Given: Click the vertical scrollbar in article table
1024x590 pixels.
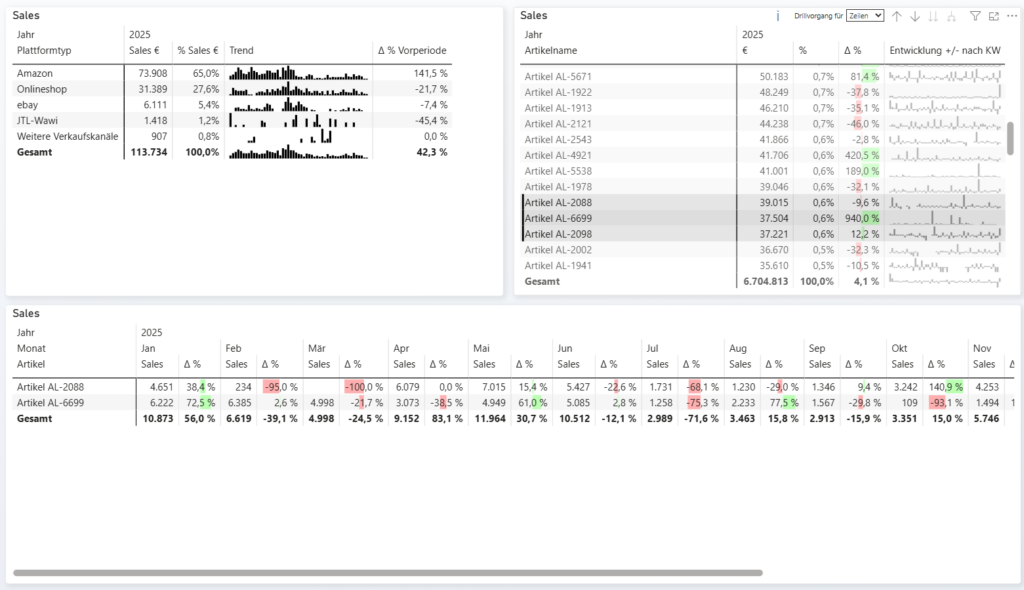Looking at the screenshot, I should coord(1010,138).
